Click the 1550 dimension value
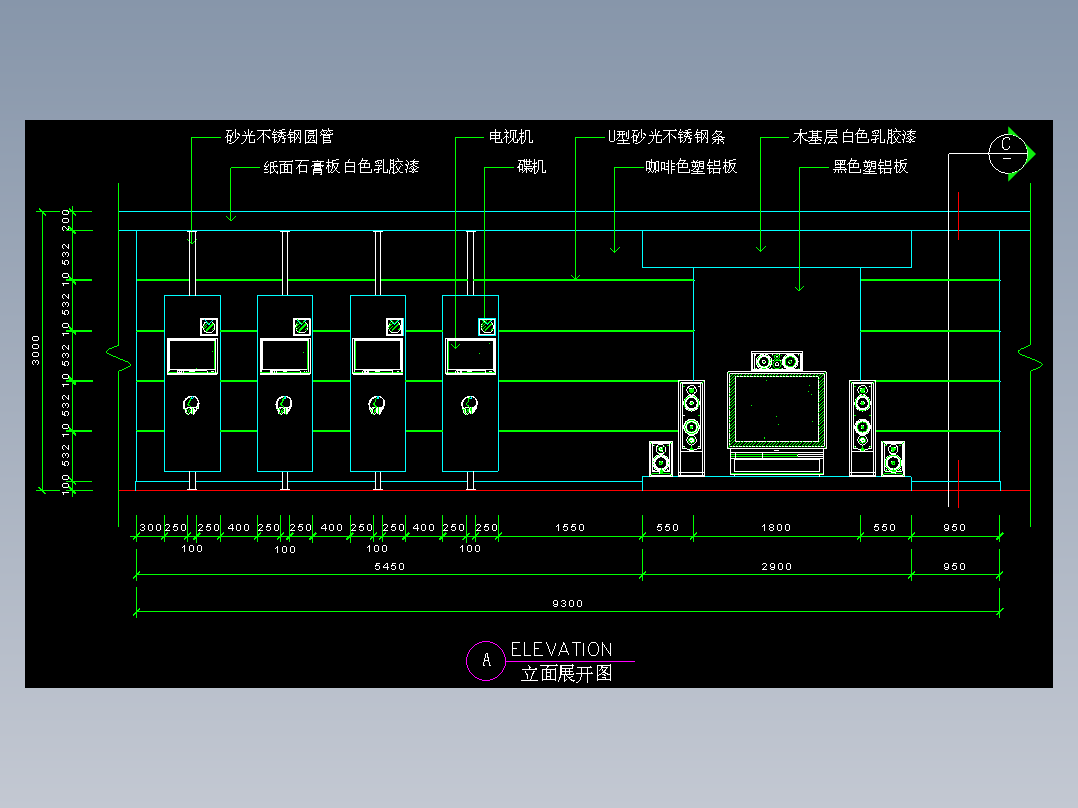 pos(570,527)
